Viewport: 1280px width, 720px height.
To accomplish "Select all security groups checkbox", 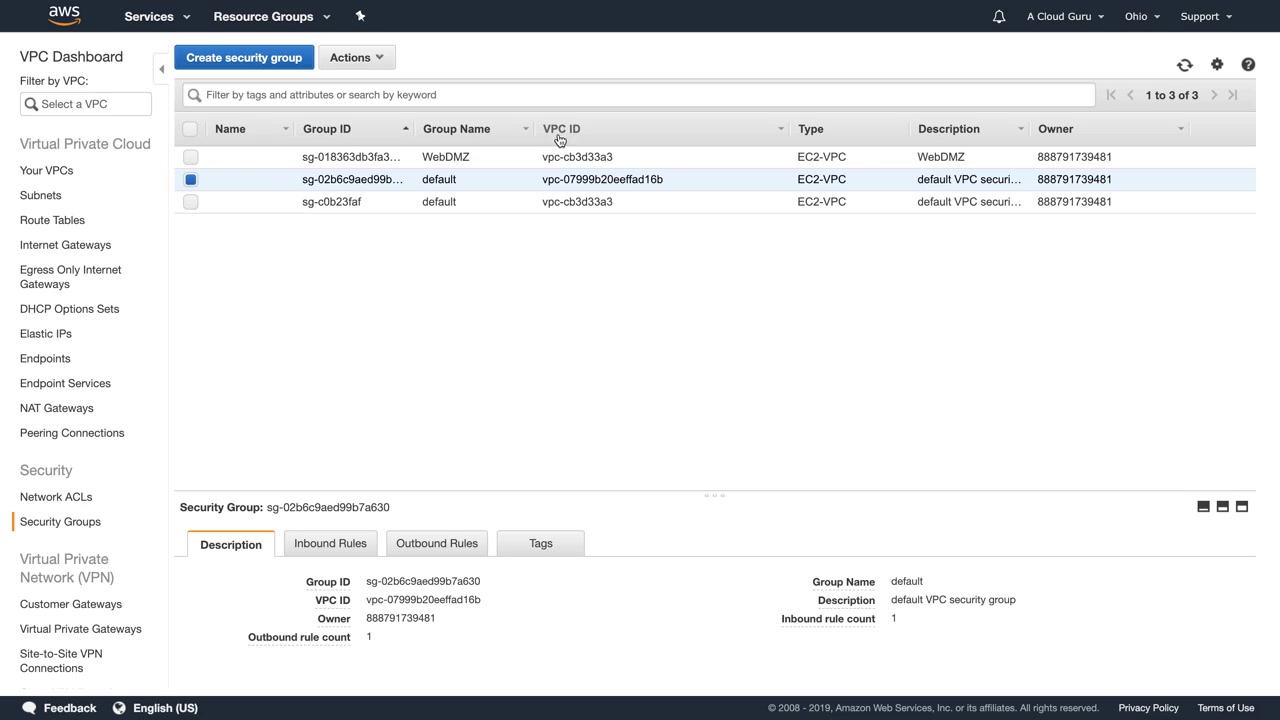I will [x=190, y=129].
